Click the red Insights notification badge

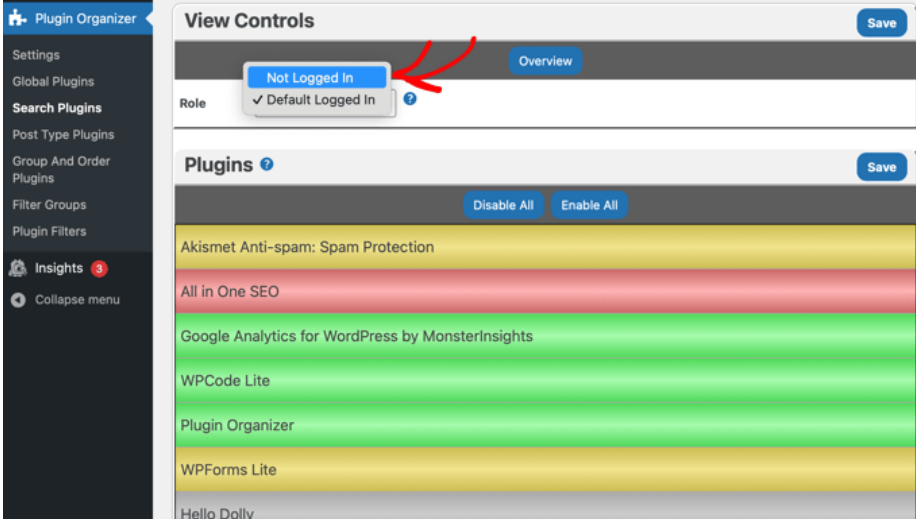[99, 268]
